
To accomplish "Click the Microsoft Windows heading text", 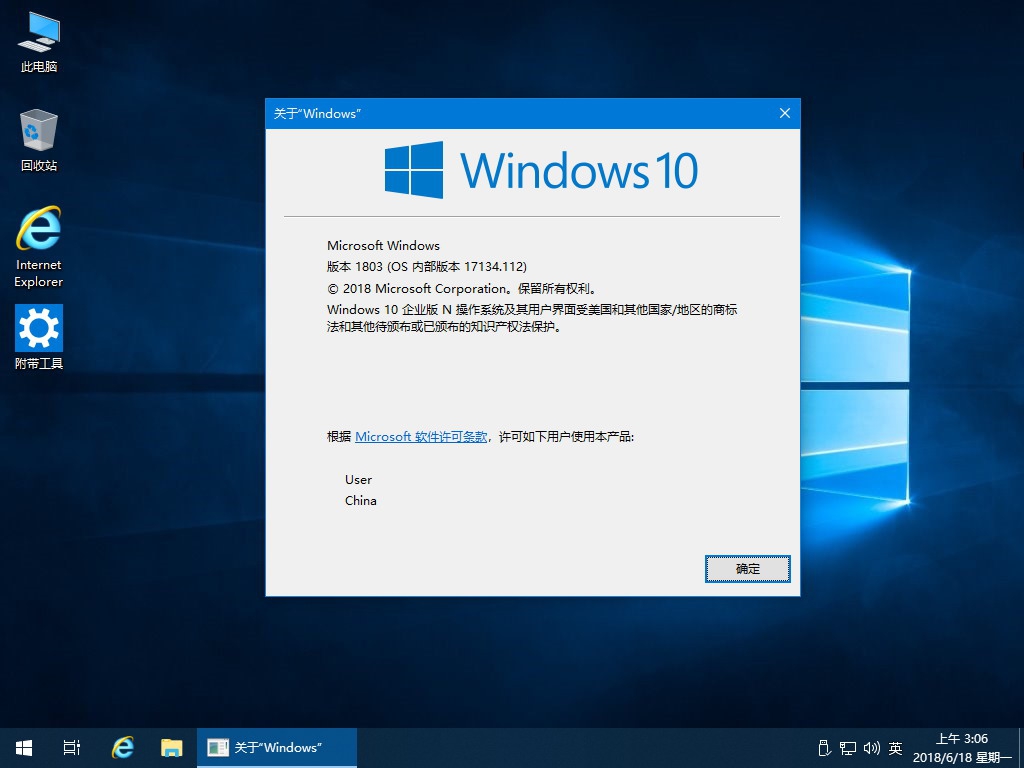I will point(383,246).
